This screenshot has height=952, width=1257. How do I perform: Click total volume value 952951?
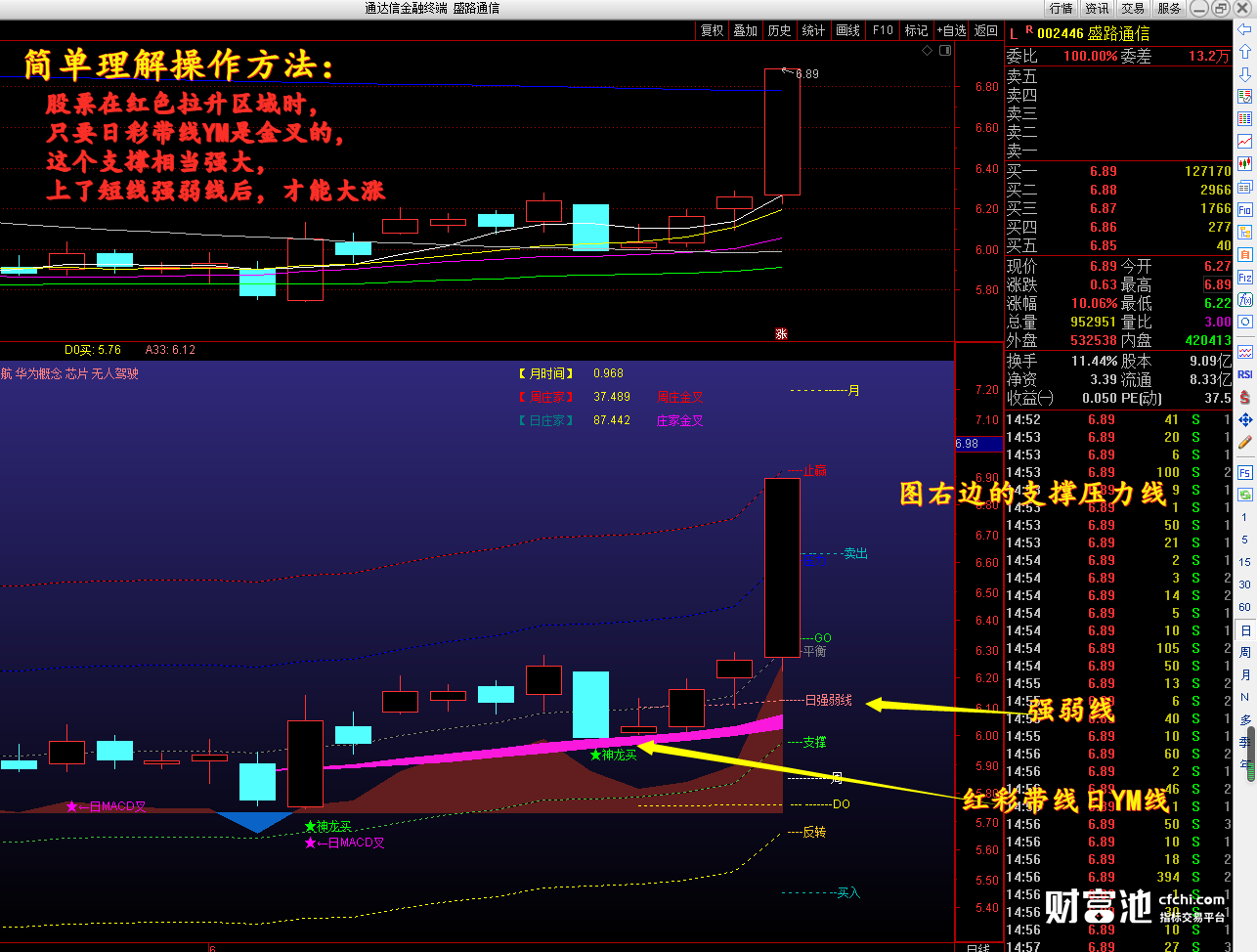click(1093, 322)
